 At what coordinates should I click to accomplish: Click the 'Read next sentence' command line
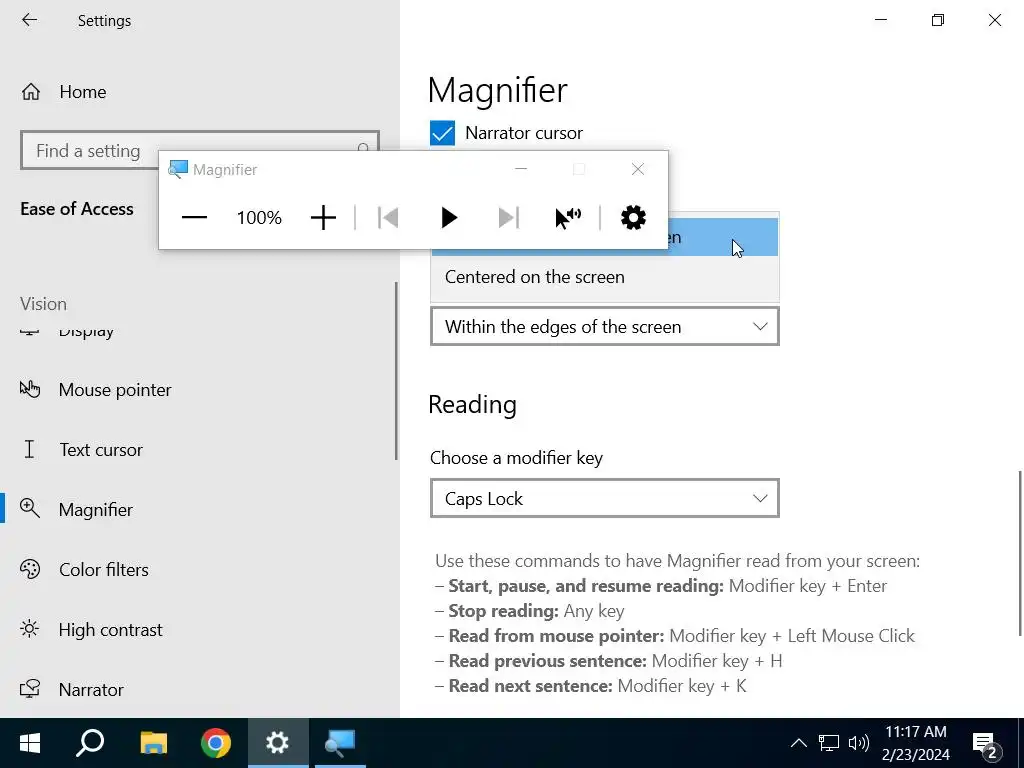point(591,686)
